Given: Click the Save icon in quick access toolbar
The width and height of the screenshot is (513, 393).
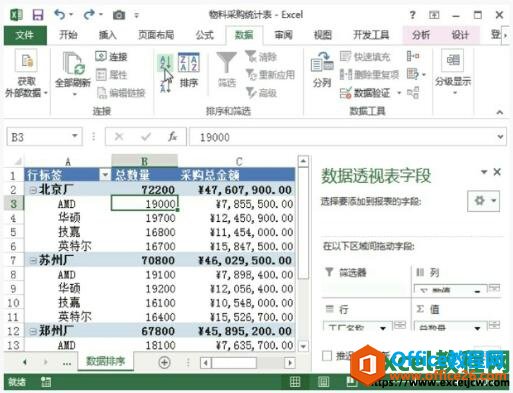Looking at the screenshot, I should click(38, 15).
